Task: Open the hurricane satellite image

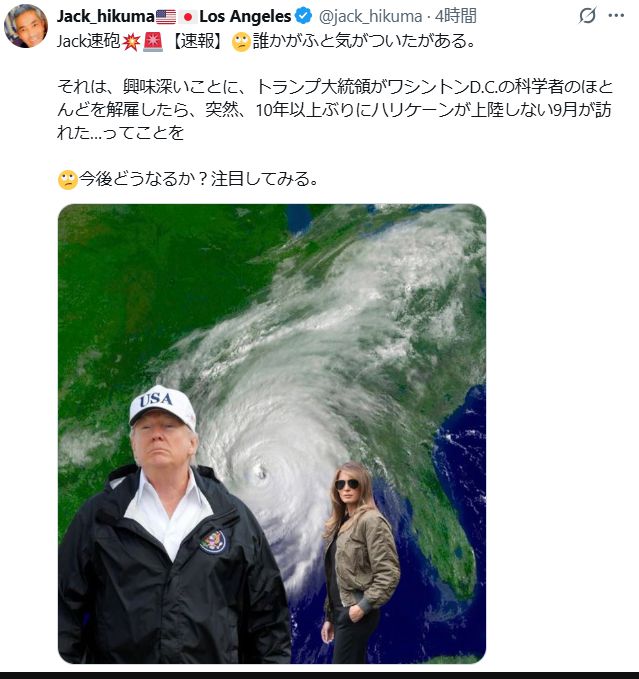Action: 272,433
